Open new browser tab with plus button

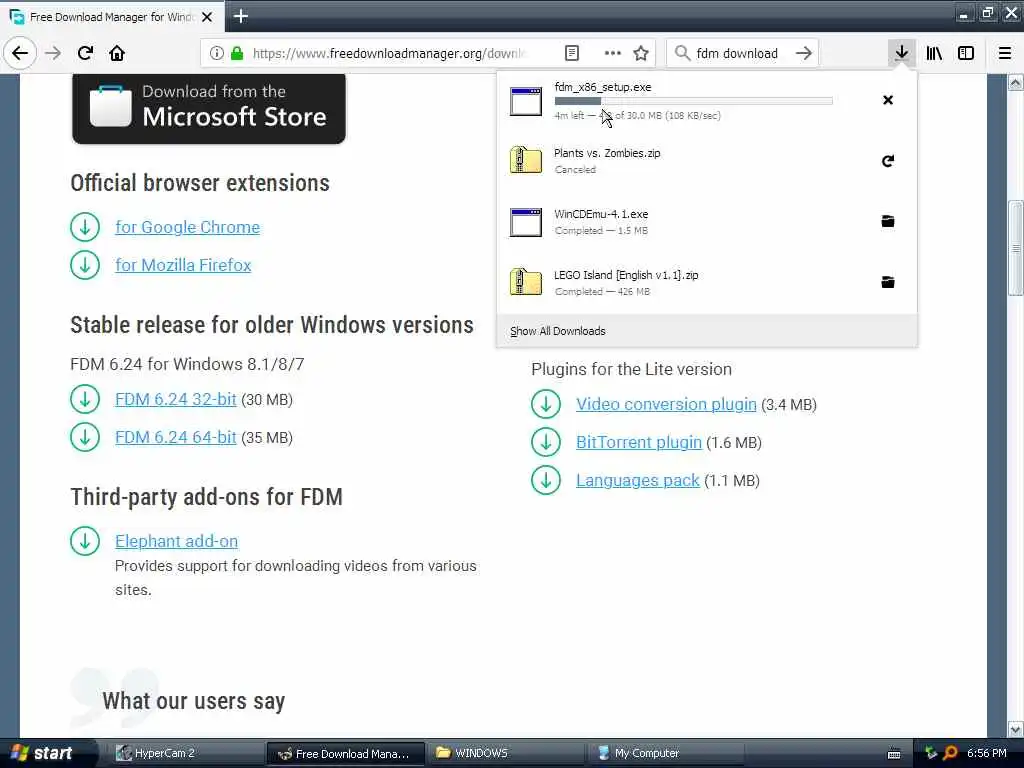240,16
